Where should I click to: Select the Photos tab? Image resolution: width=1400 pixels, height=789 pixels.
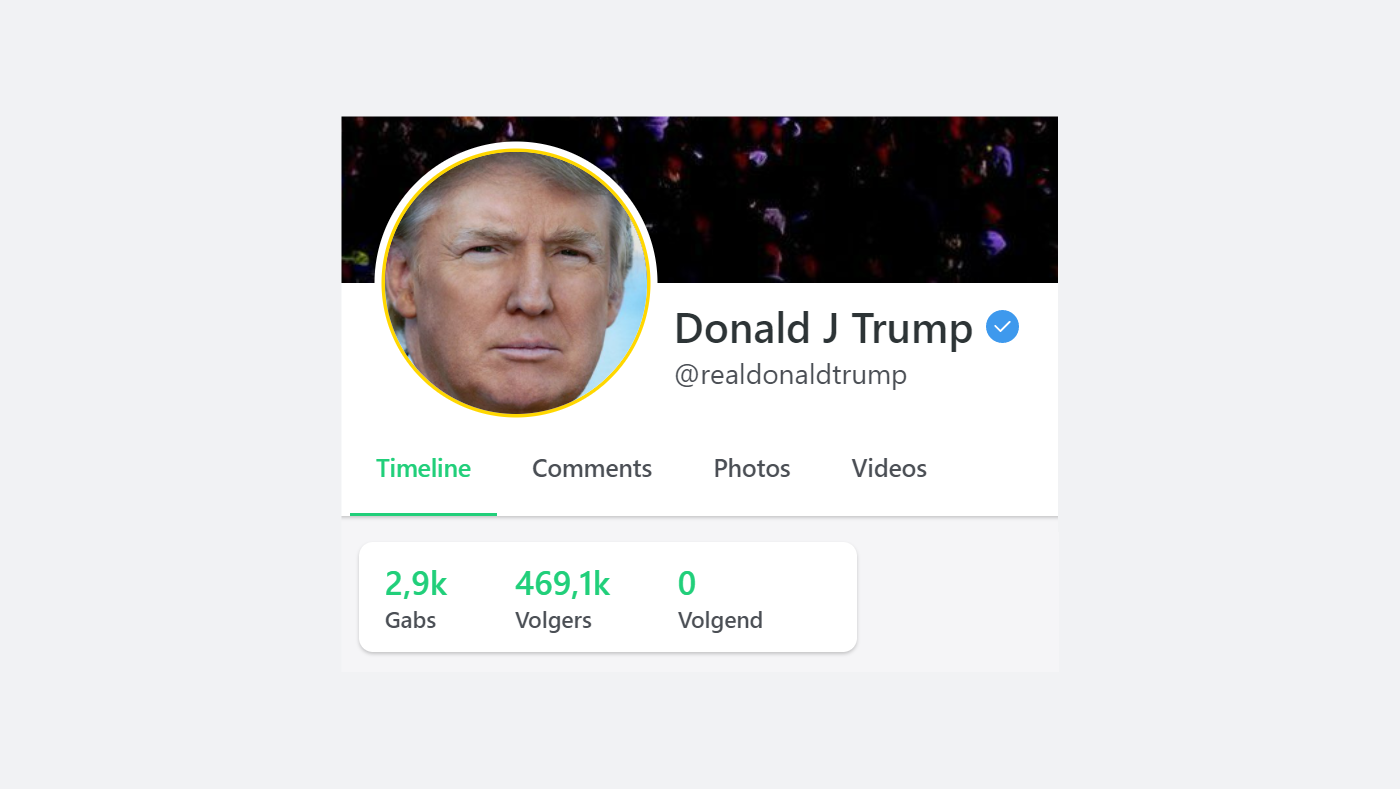(x=752, y=468)
